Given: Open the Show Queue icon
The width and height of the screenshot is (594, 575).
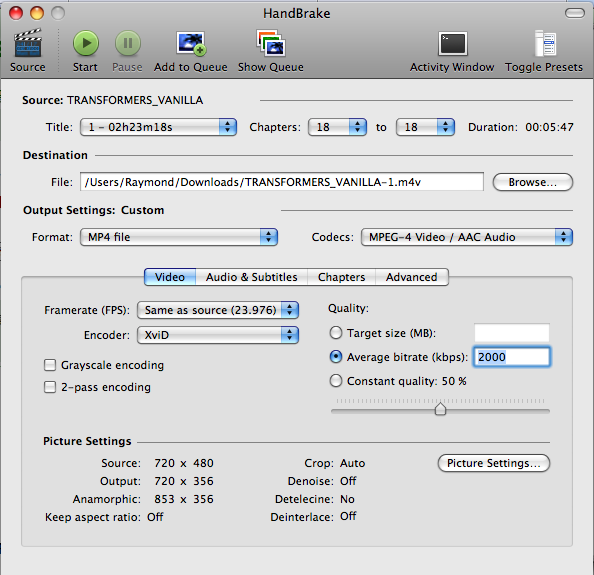Looking at the screenshot, I should 270,43.
